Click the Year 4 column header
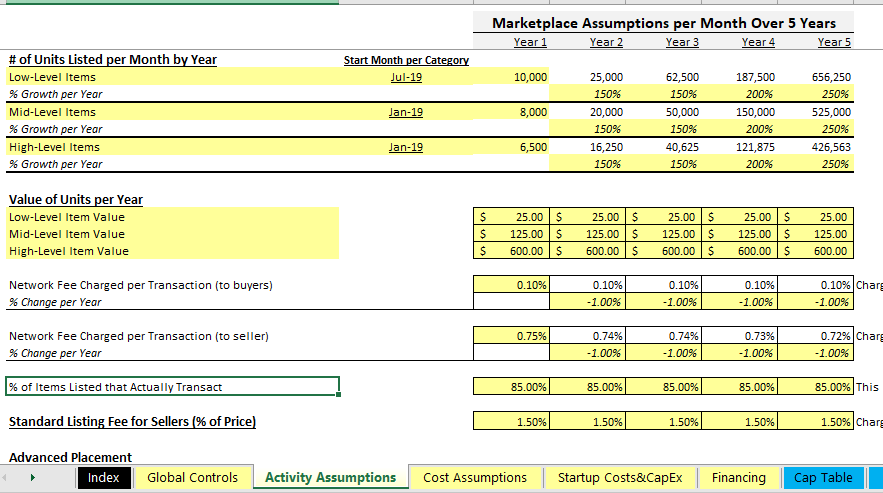 point(758,42)
